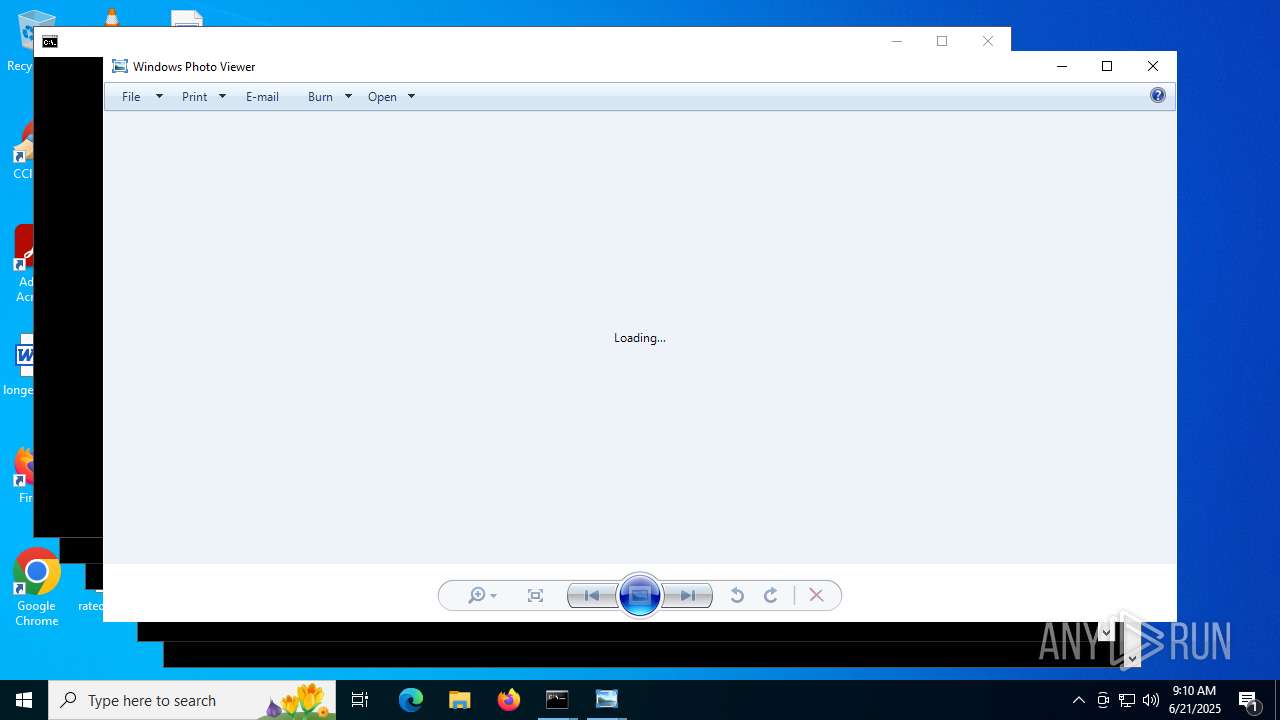The height and width of the screenshot is (720, 1280).
Task: Expand the File dropdown arrow
Action: point(159,97)
